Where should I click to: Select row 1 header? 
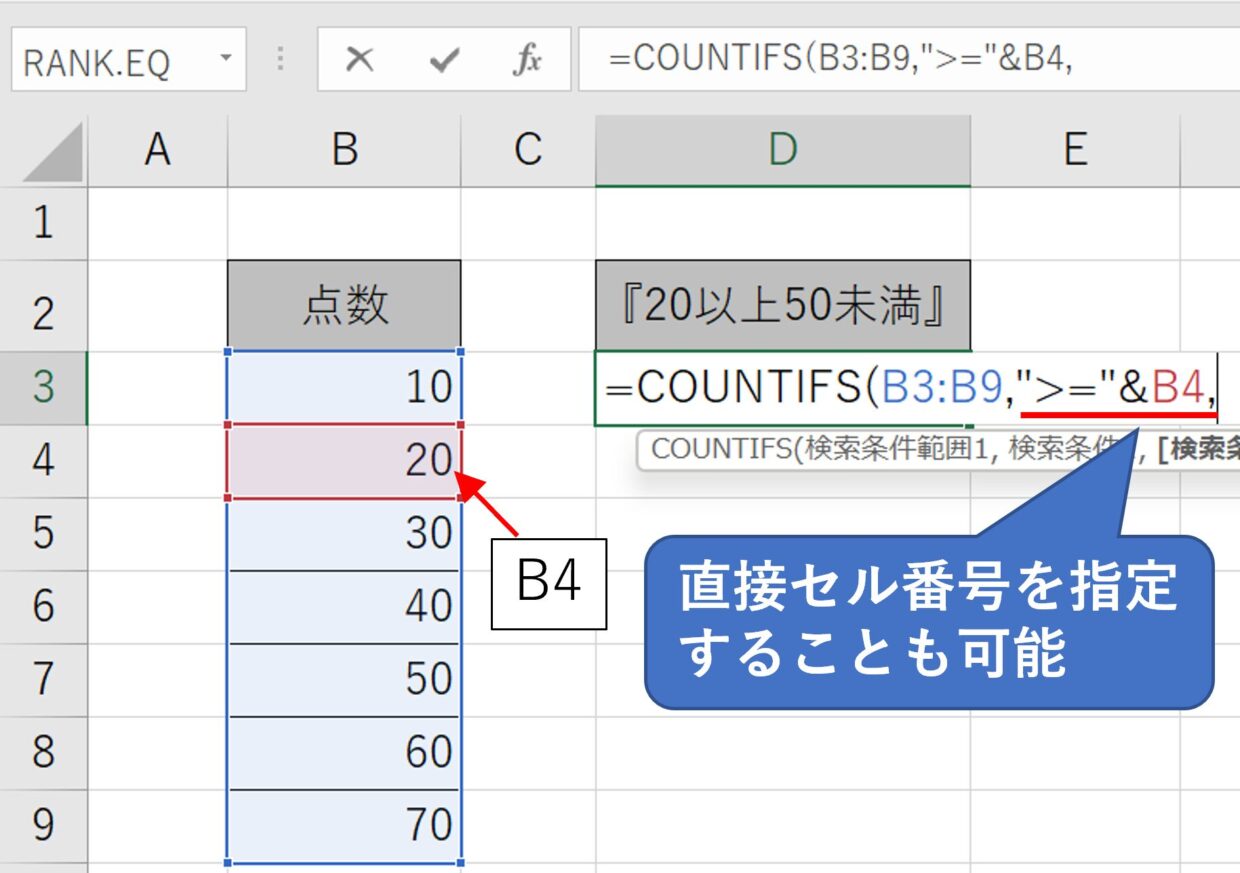(43, 223)
